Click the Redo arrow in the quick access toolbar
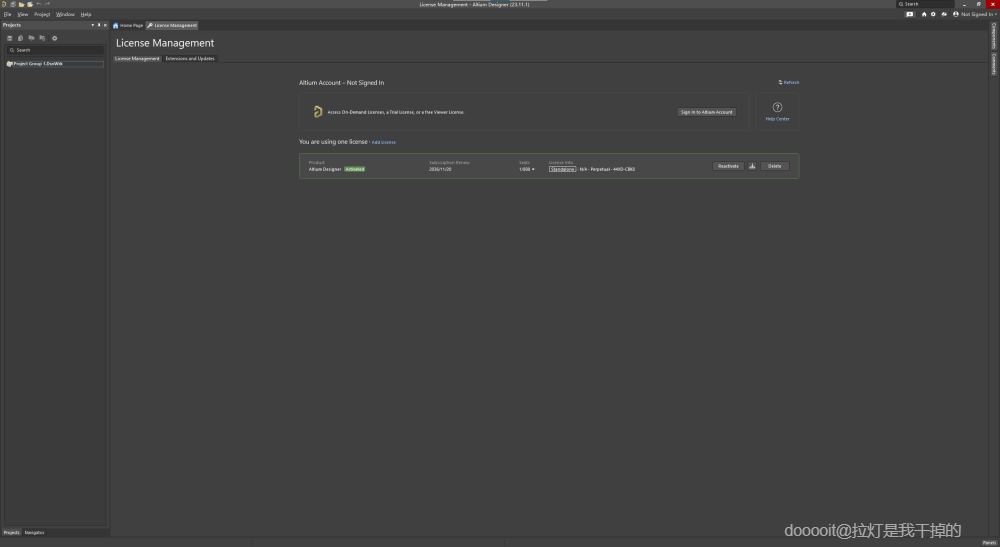The image size is (1000, 547). tap(47, 4)
